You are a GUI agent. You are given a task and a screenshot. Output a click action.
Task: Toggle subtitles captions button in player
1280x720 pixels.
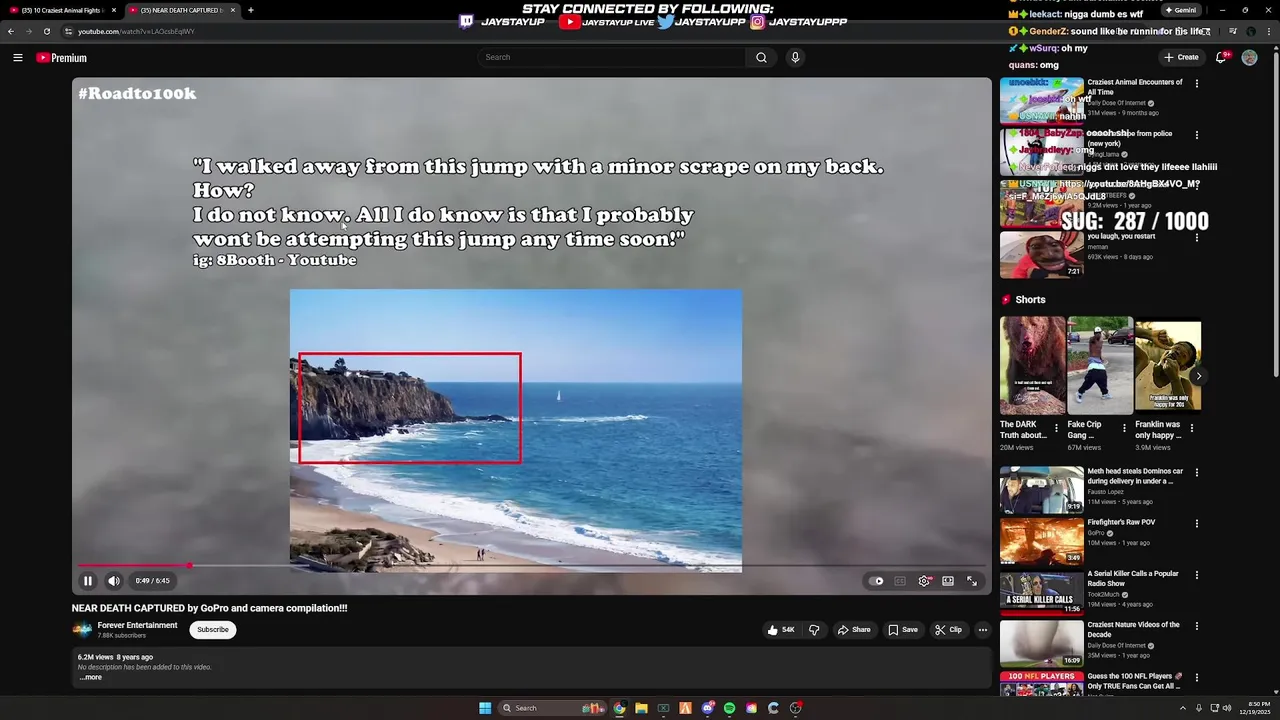click(900, 581)
